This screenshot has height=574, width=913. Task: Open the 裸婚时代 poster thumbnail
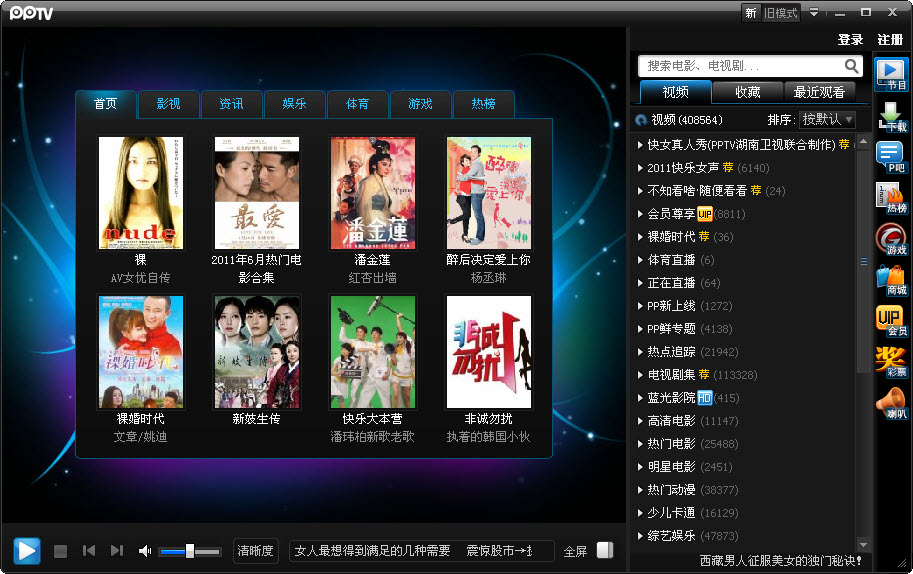tap(140, 352)
